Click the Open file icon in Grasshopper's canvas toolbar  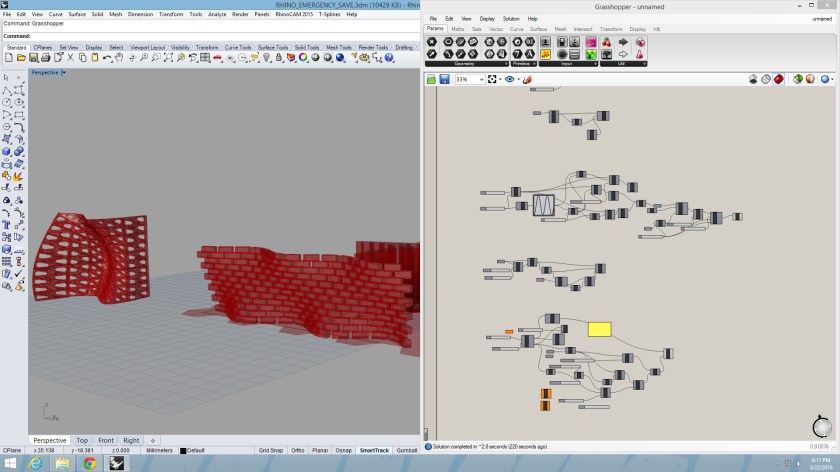pos(431,79)
